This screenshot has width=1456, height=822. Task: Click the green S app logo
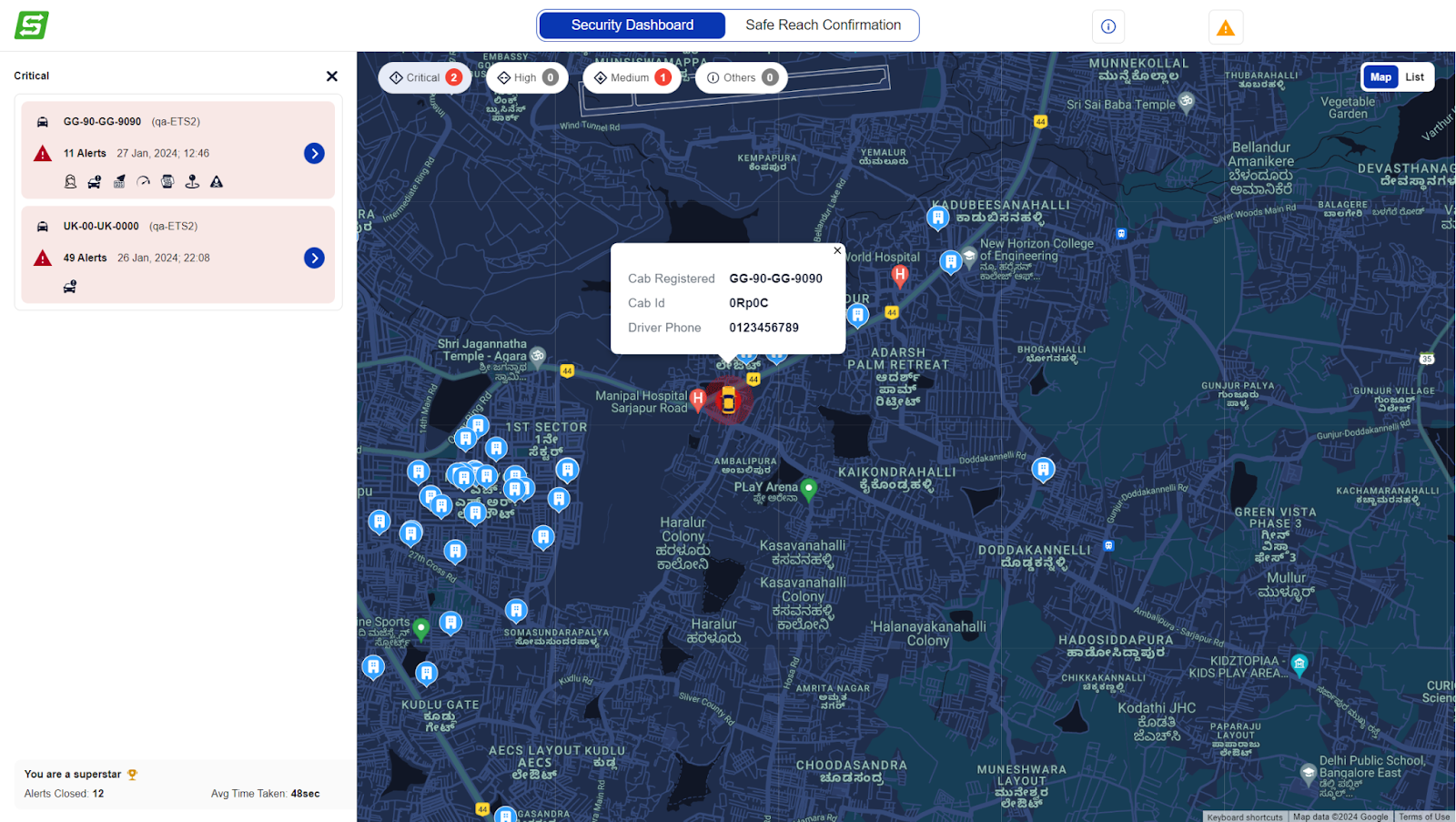click(x=32, y=25)
